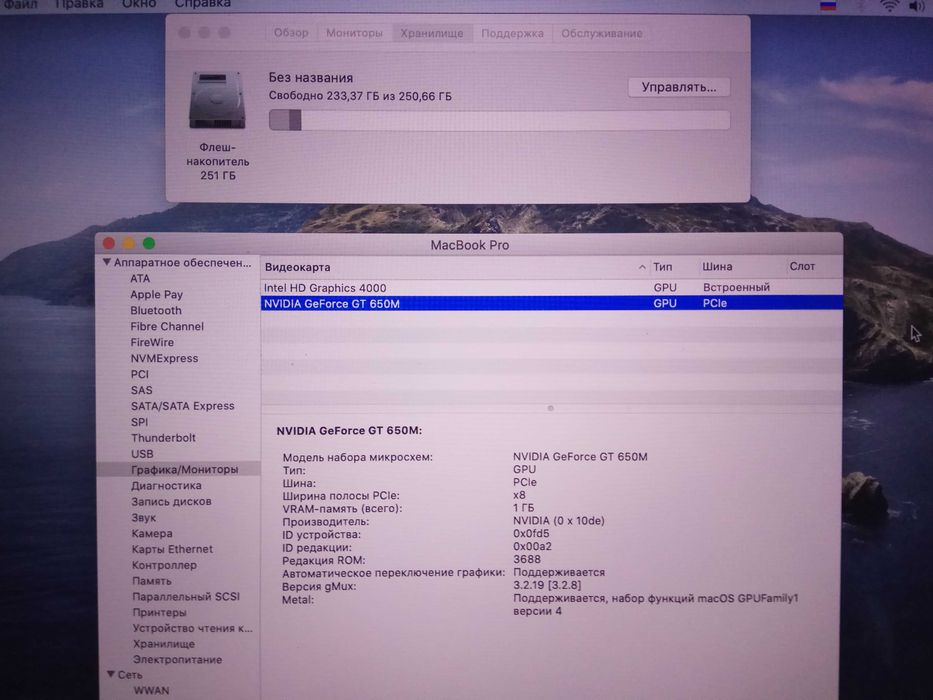Select Устройство чтения к... in the sidebar
This screenshot has width=933, height=700.
(193, 628)
